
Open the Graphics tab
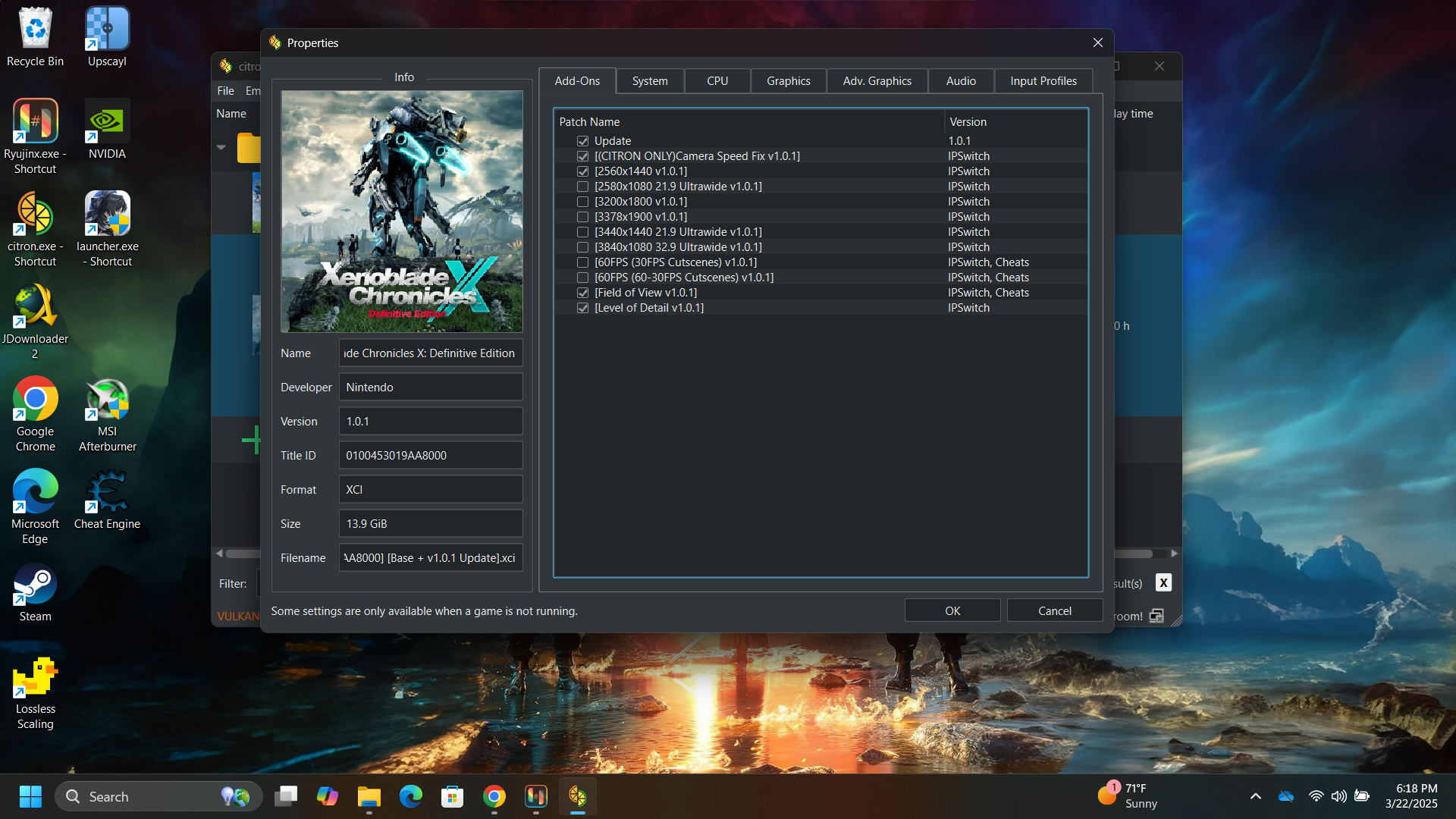(788, 80)
